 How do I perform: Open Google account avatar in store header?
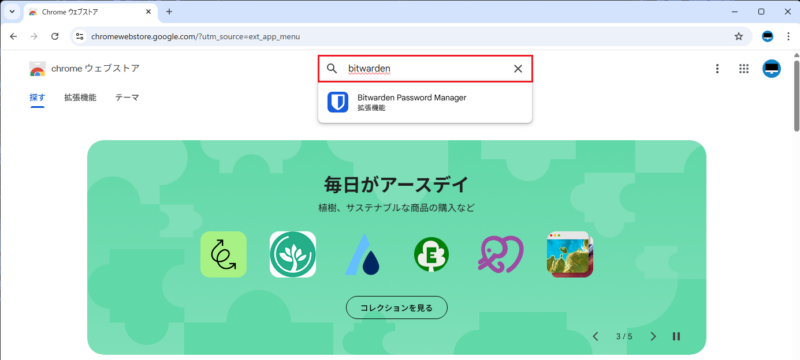click(771, 69)
